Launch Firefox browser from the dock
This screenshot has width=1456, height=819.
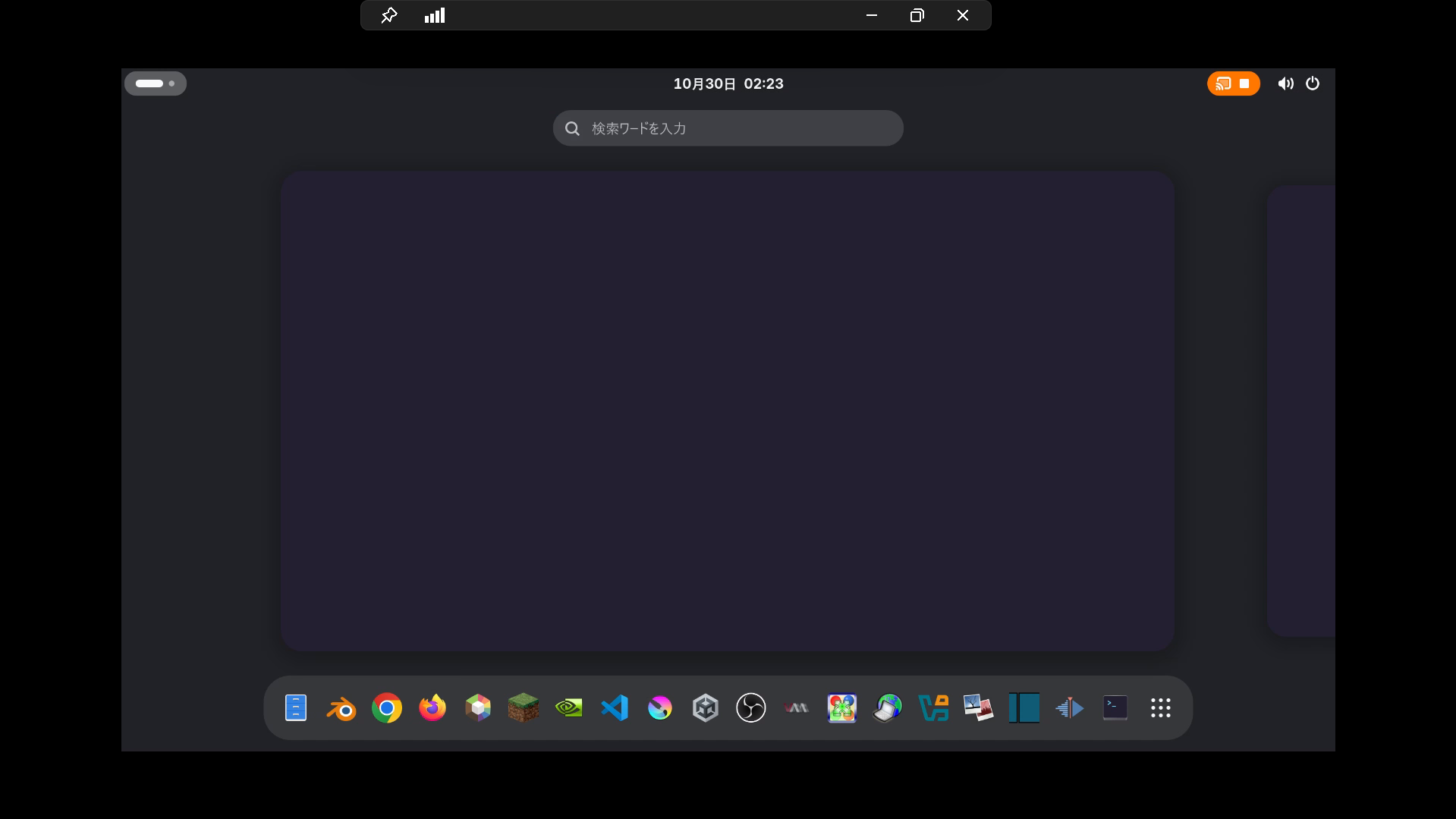coord(432,708)
